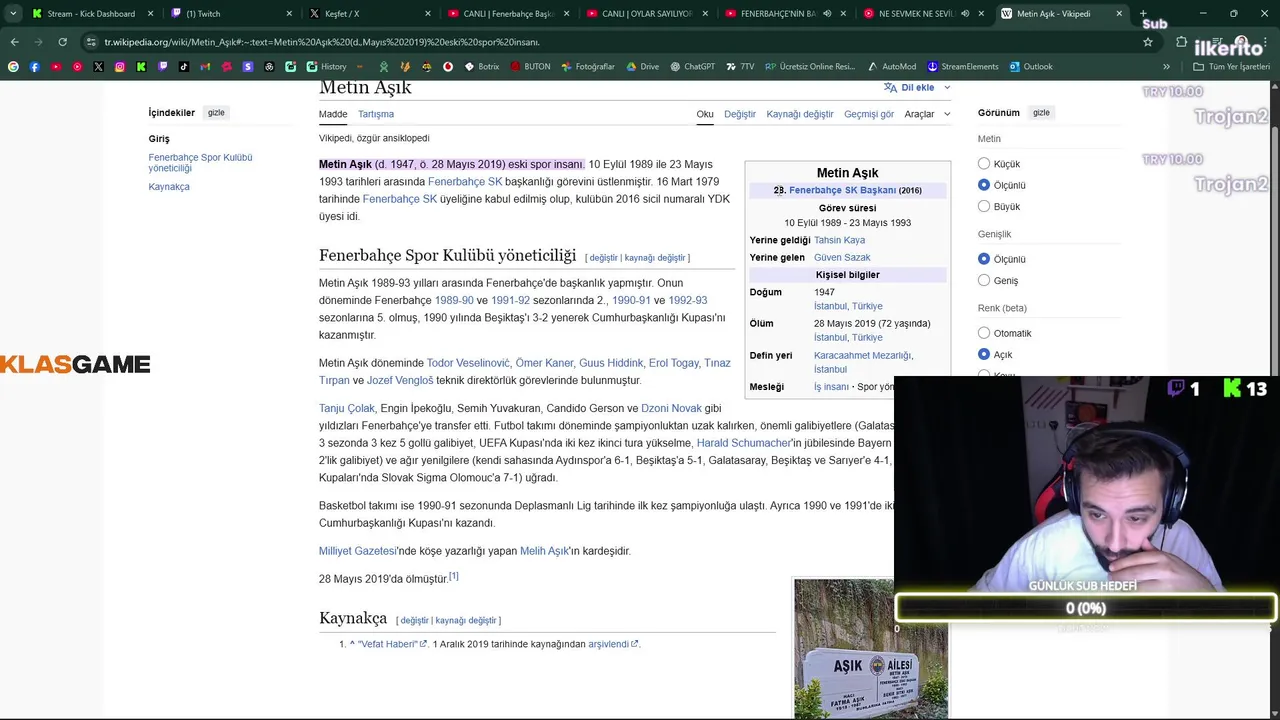Open the StreamElements bookmark

[962, 67]
